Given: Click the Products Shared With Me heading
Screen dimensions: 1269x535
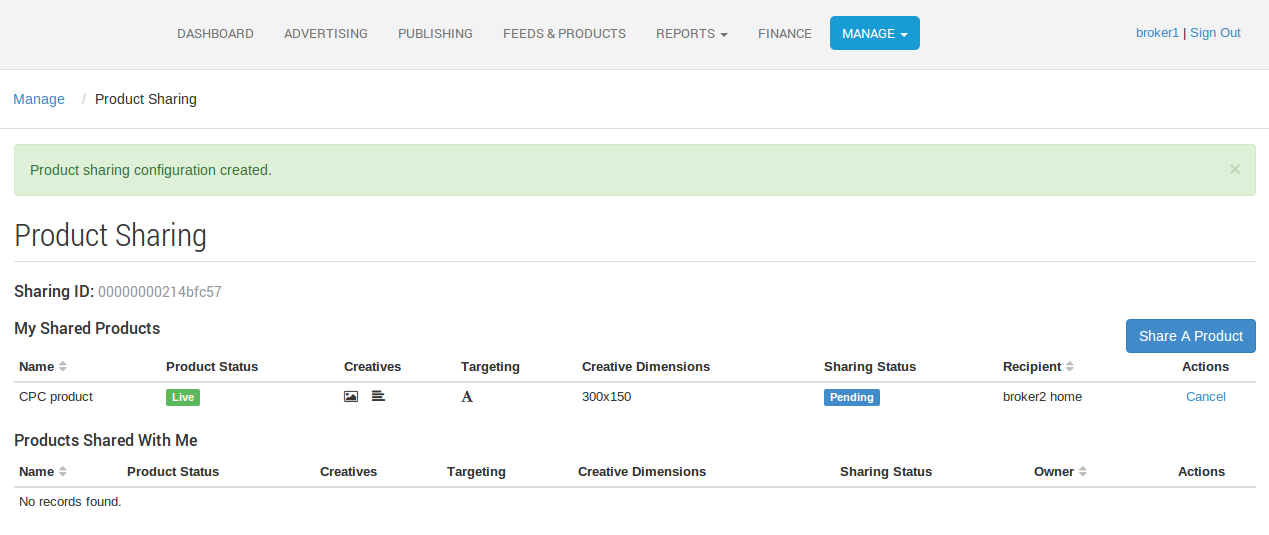Looking at the screenshot, I should tap(106, 440).
